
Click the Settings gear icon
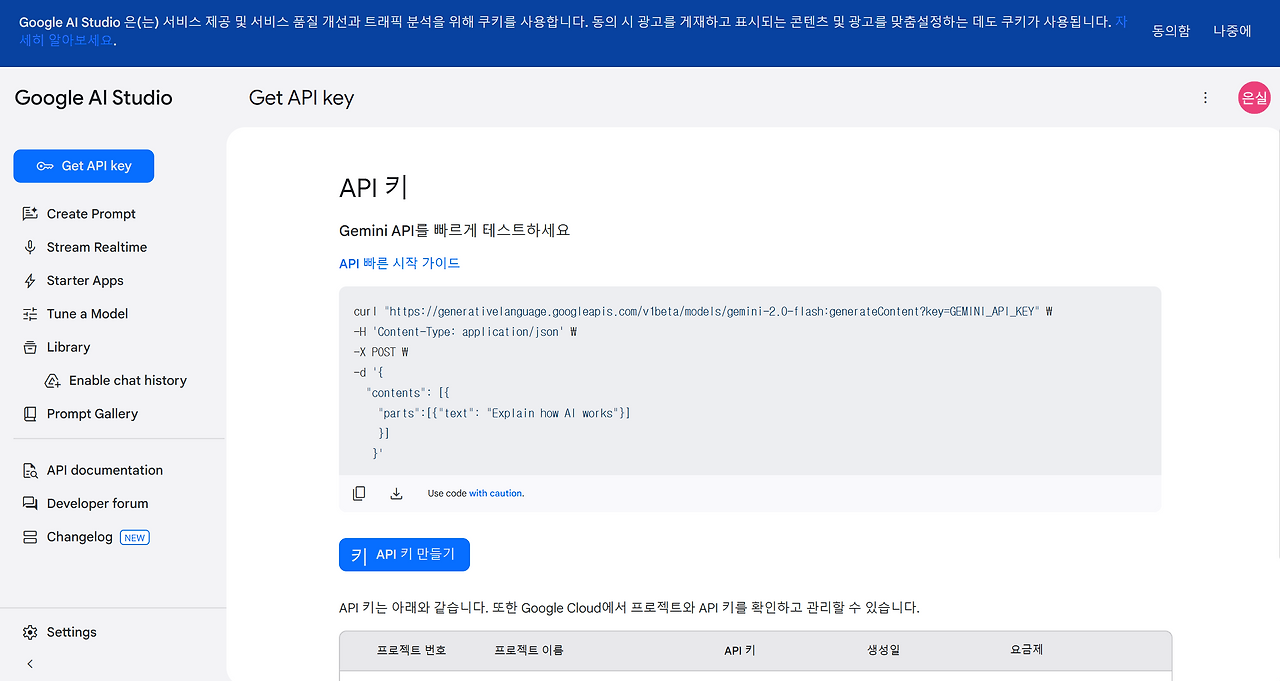pos(30,632)
